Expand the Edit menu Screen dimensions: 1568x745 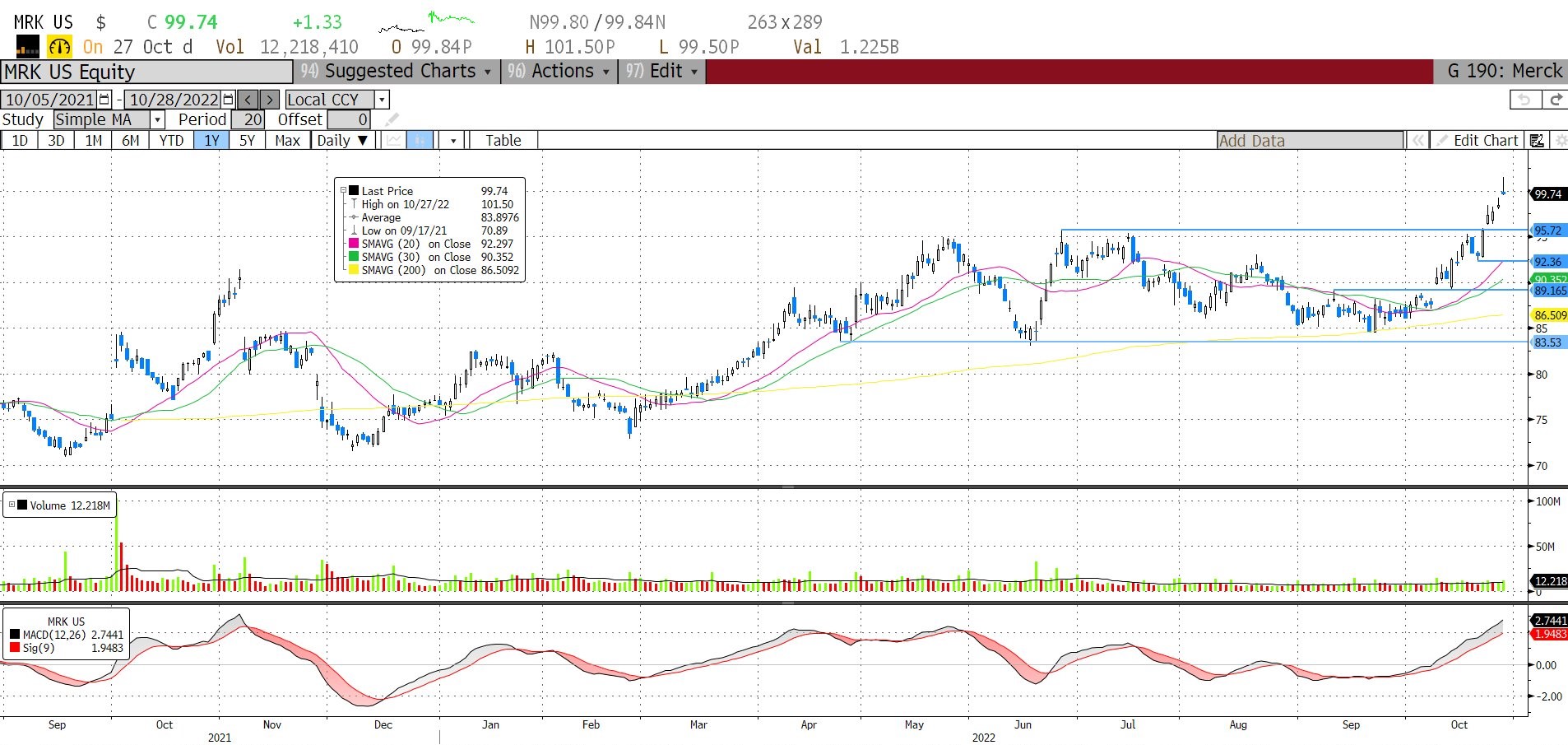[x=661, y=72]
